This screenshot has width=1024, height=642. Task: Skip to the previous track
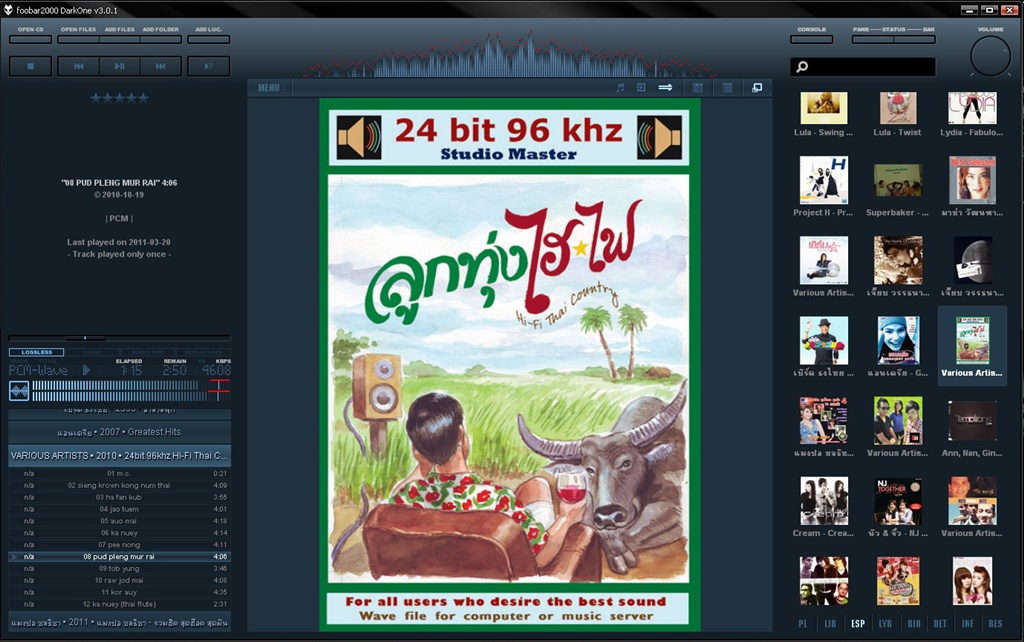click(78, 66)
